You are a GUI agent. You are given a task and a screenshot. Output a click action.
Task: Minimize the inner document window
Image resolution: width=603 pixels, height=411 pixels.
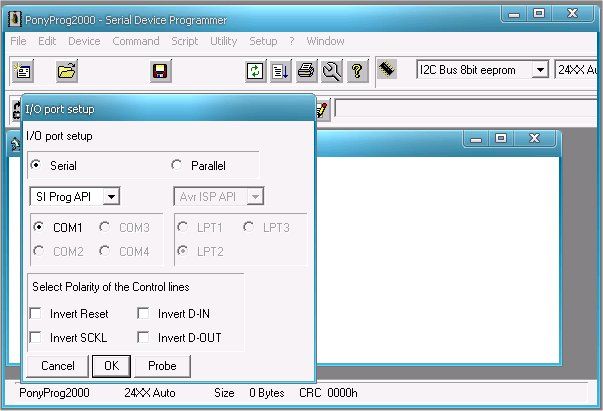point(476,138)
